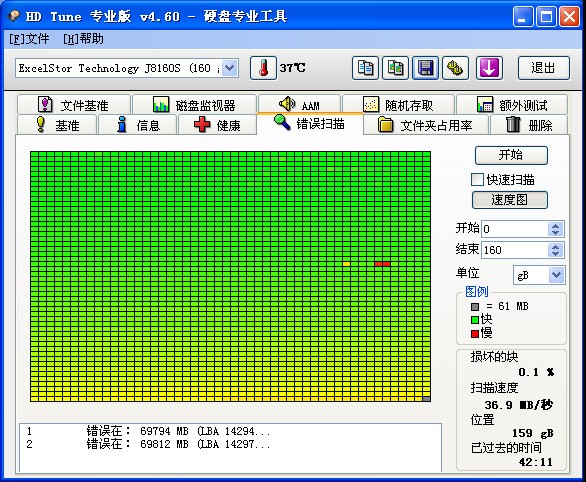Image resolution: width=586 pixels, height=482 pixels.
Task: Click the 开始 start scan button
Action: (511, 155)
